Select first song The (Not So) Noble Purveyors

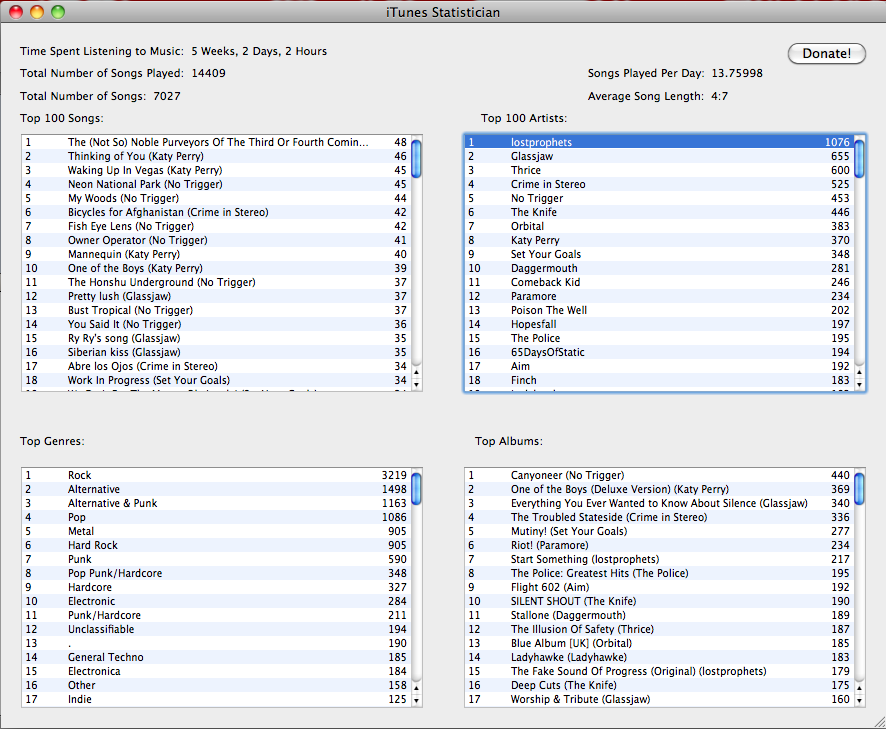pos(216,142)
